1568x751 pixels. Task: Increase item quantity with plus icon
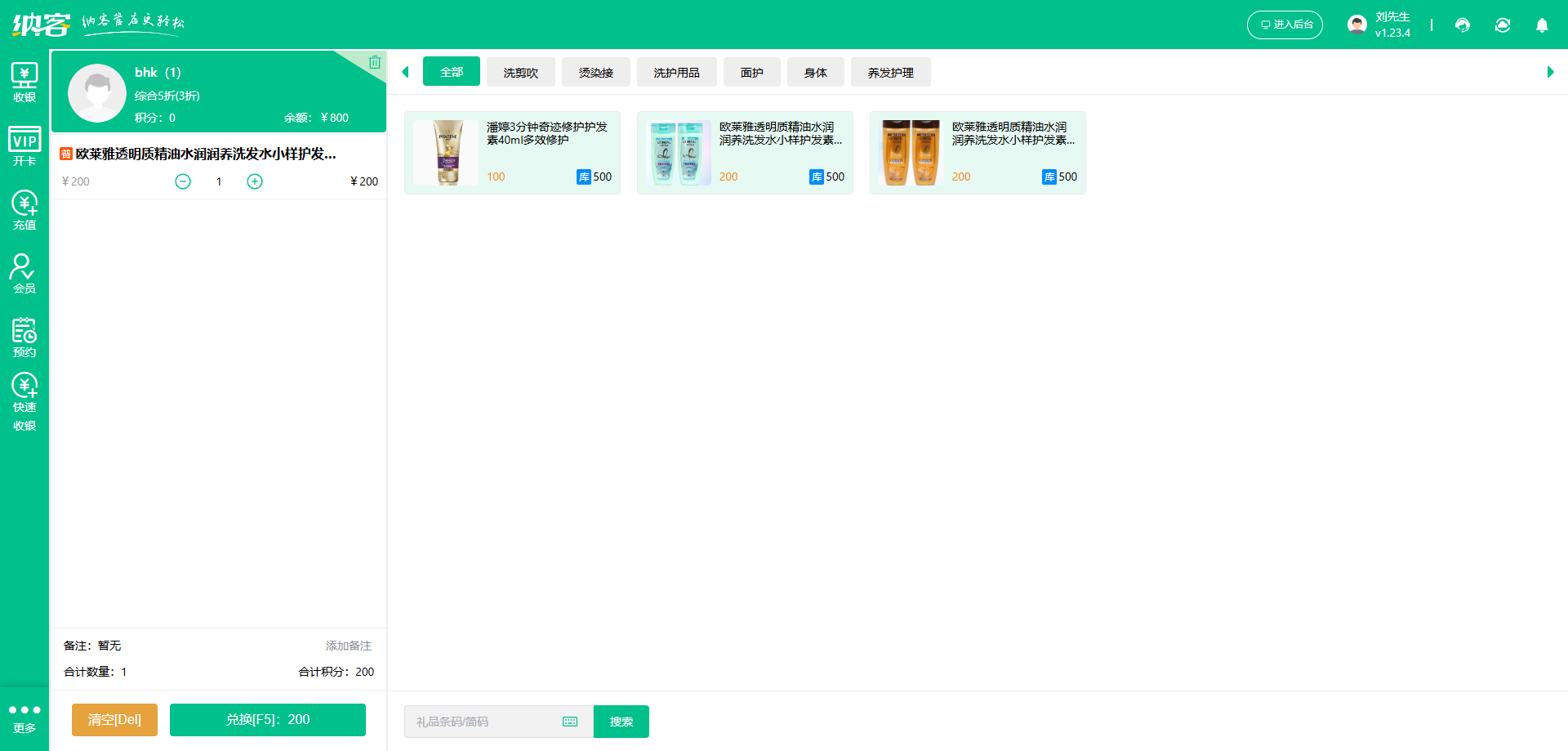[255, 181]
